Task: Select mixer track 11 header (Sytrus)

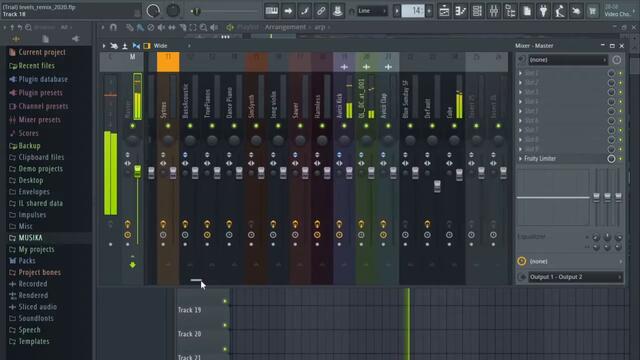Action: coord(168,62)
